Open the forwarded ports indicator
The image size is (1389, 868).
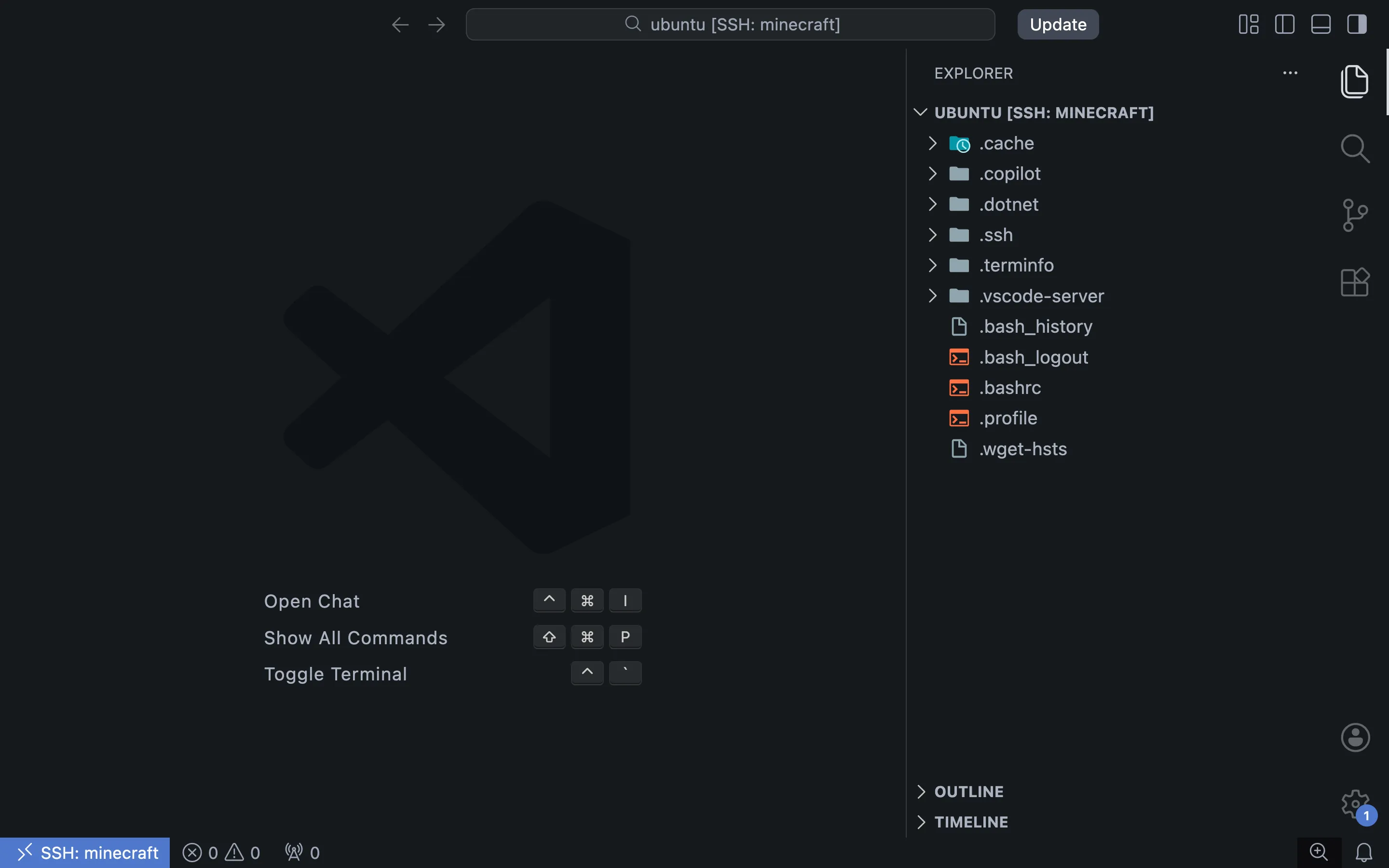(301, 852)
